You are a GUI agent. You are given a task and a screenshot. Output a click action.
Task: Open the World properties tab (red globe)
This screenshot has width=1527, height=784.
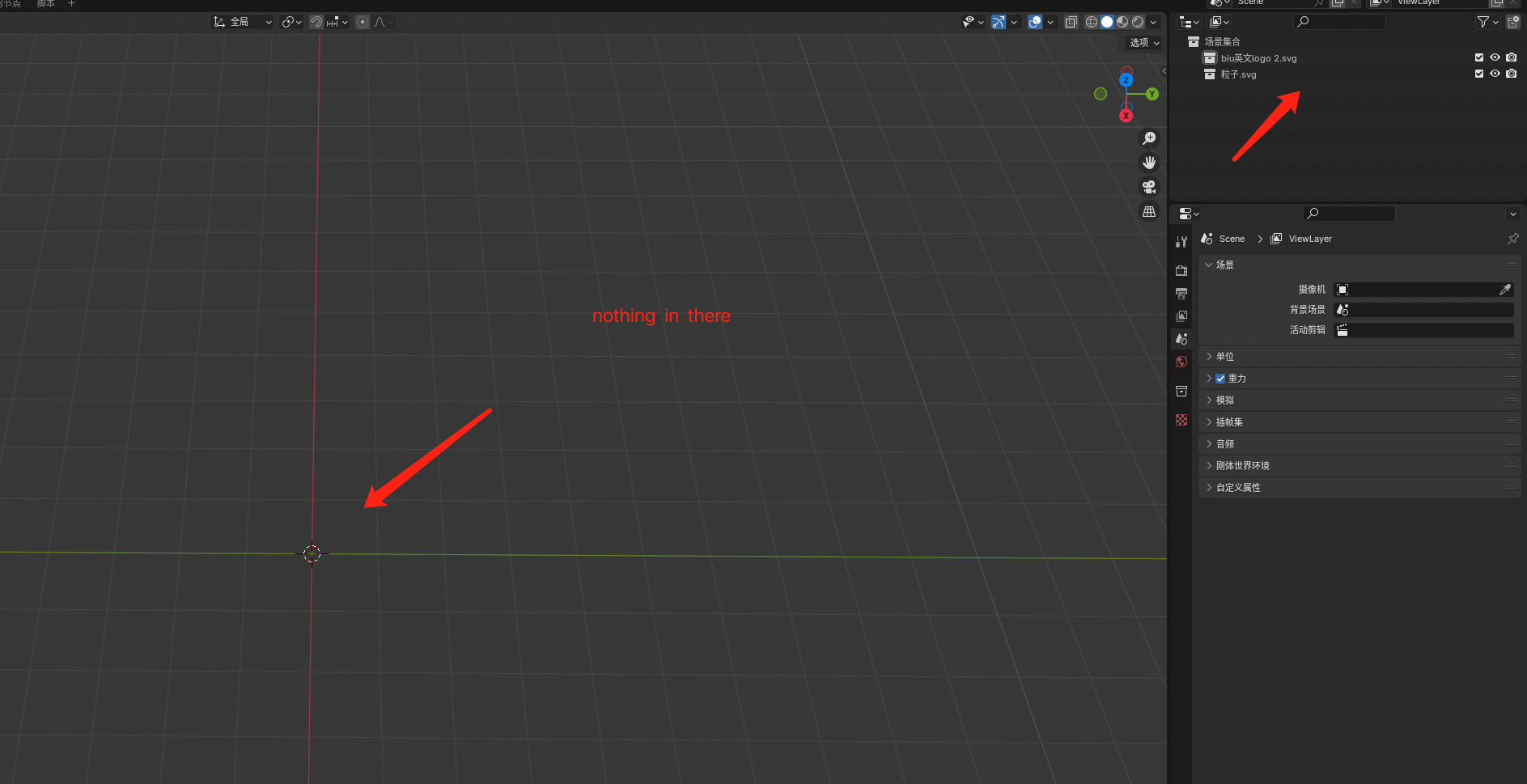pyautogui.click(x=1181, y=362)
